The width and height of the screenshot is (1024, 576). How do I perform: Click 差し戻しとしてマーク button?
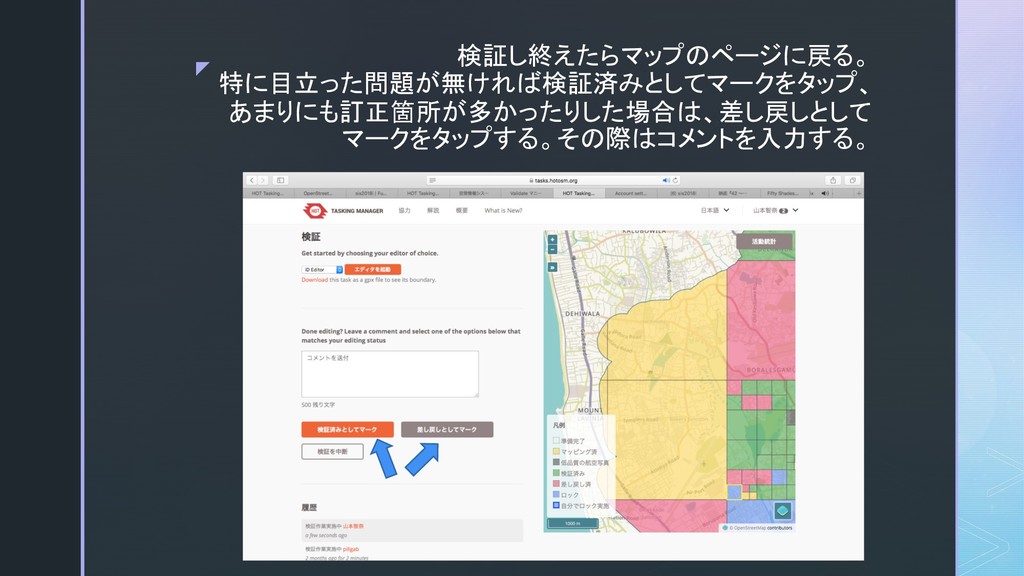tap(447, 429)
